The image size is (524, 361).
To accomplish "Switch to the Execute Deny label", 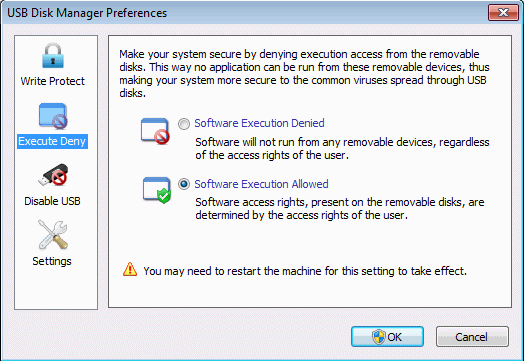I will click(52, 141).
